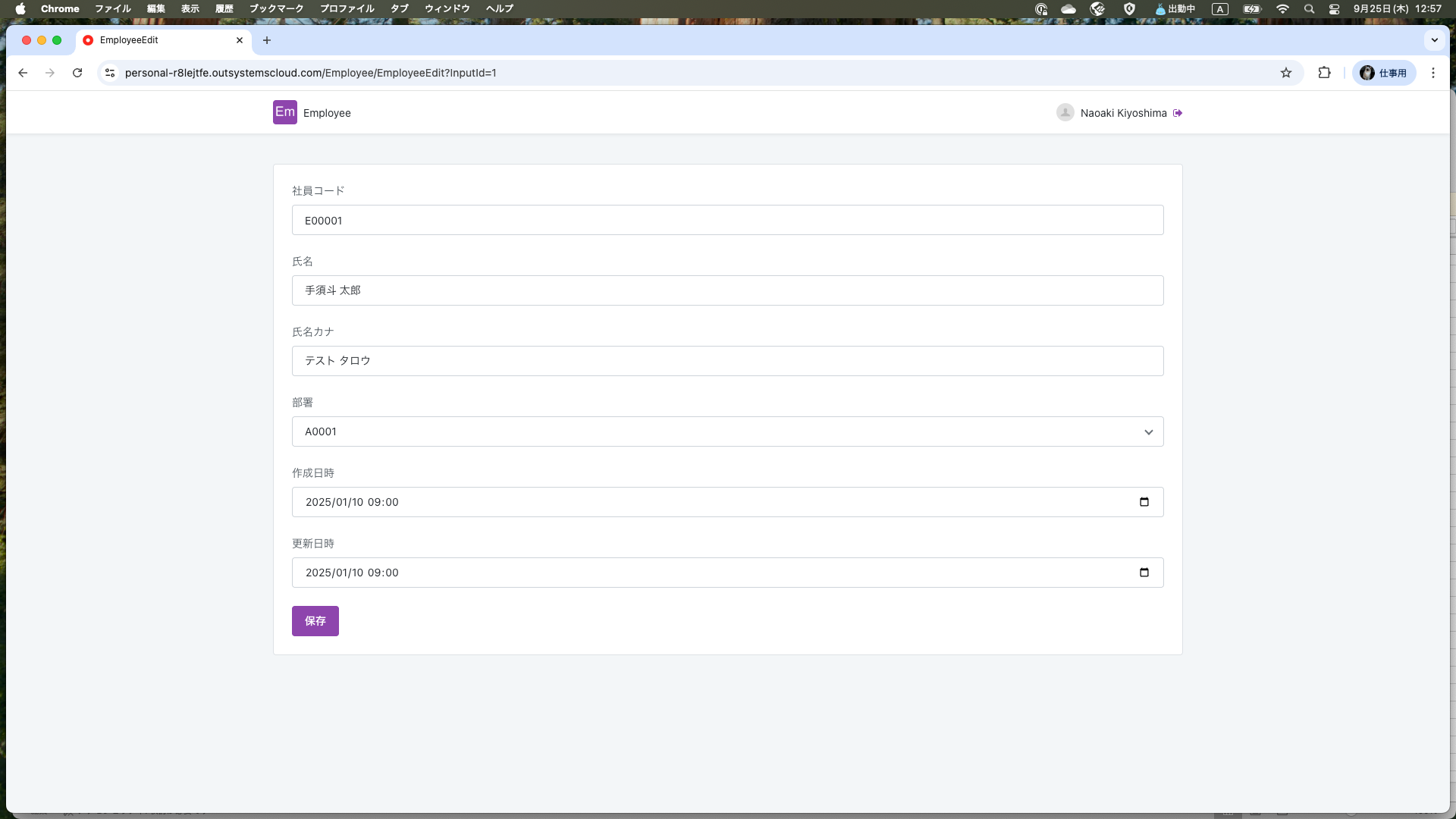Open calendar picker for 作成日時 field
Viewport: 1456px width, 819px height.
coord(1144,502)
